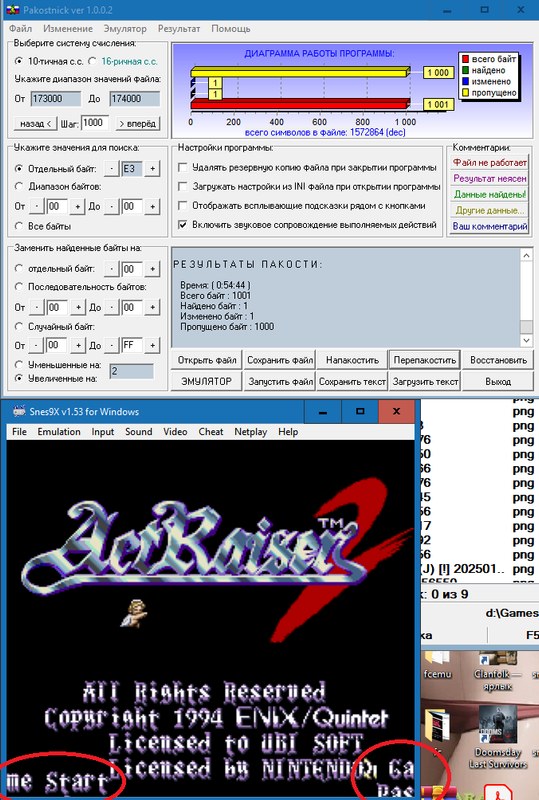Open Snes9X Input menu
539x800 pixels.
point(103,432)
